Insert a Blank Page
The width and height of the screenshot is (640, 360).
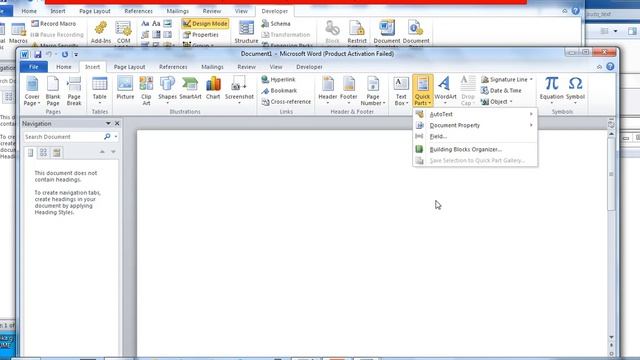coord(53,91)
